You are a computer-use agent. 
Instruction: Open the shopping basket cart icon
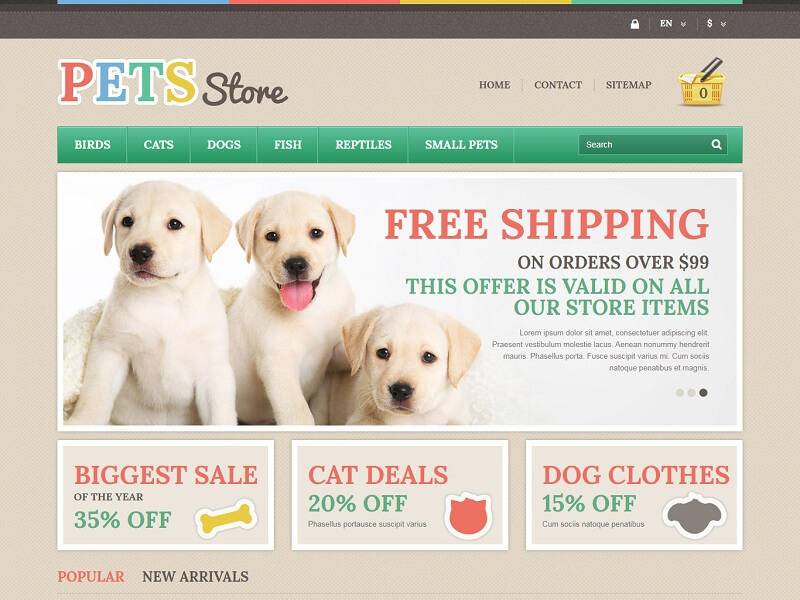[702, 82]
